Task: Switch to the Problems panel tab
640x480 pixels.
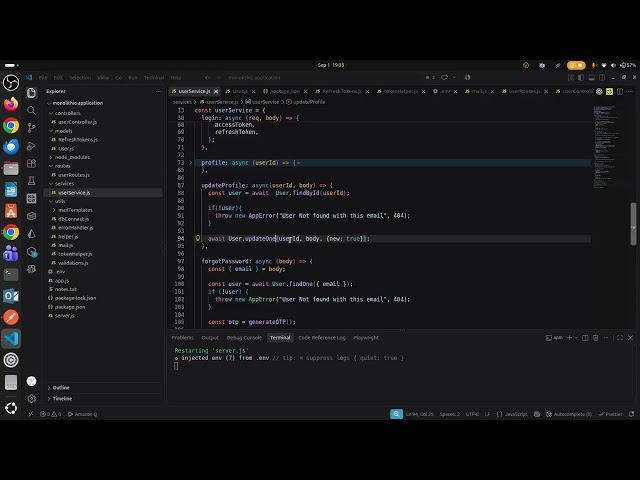Action: coord(182,338)
